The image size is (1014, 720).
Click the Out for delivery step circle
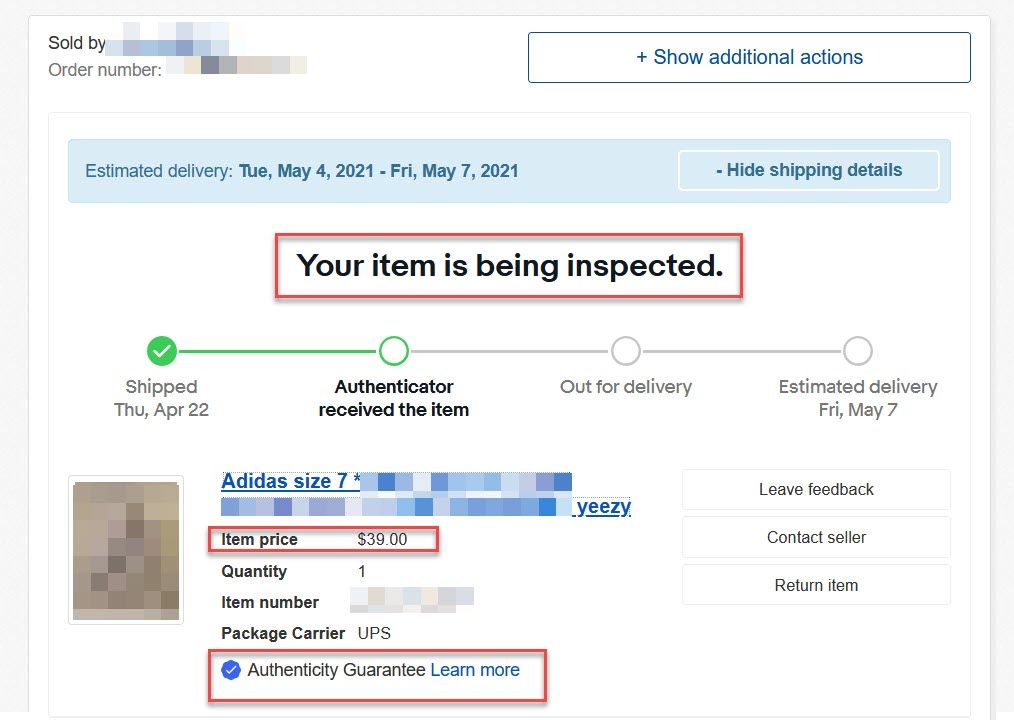pyautogui.click(x=626, y=351)
